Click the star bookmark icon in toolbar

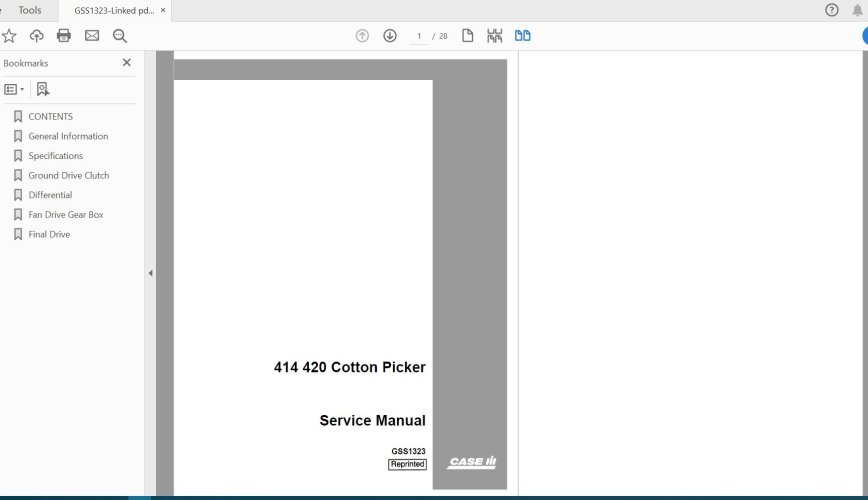click(9, 36)
